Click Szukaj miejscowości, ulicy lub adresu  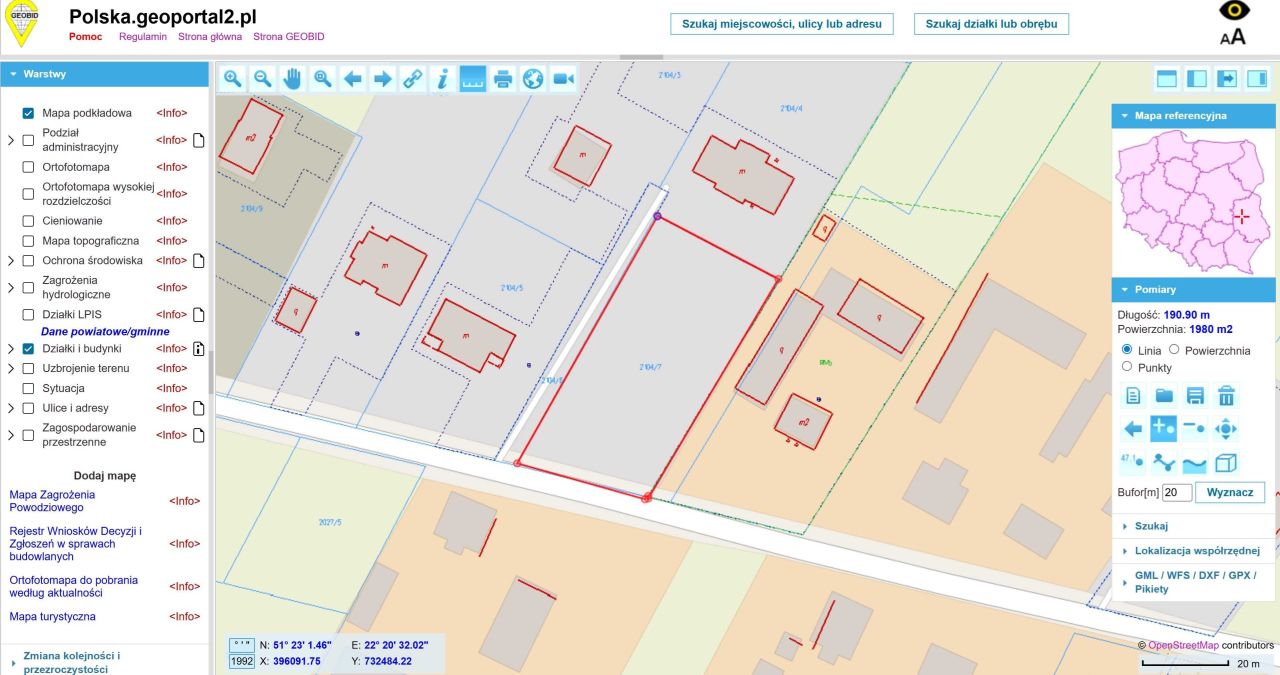coord(781,24)
